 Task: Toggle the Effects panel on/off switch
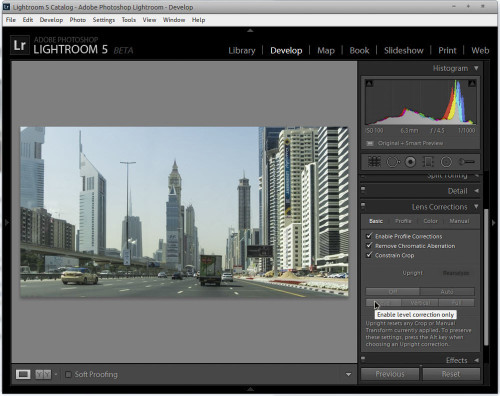(363, 359)
